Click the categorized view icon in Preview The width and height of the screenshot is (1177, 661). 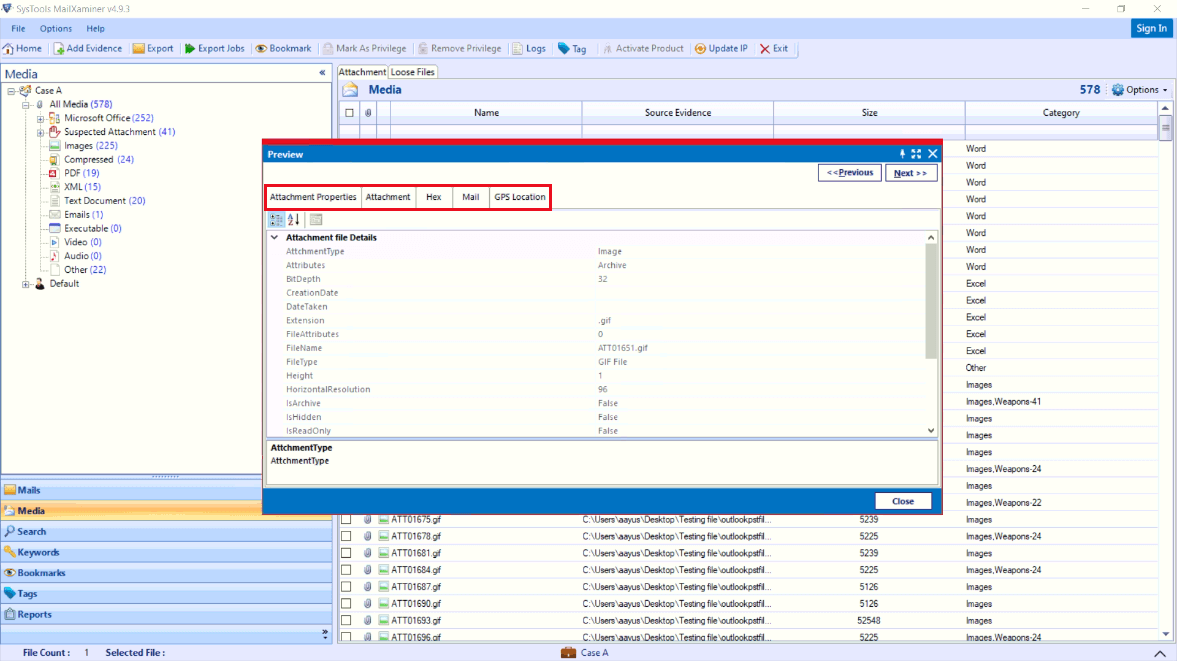[276, 220]
